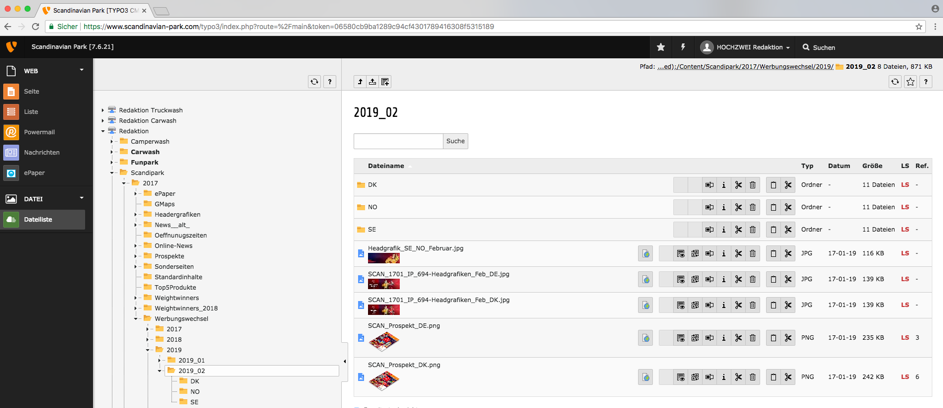Click the copy icon in the SE folder row
Image resolution: width=943 pixels, height=408 pixels.
click(x=773, y=229)
